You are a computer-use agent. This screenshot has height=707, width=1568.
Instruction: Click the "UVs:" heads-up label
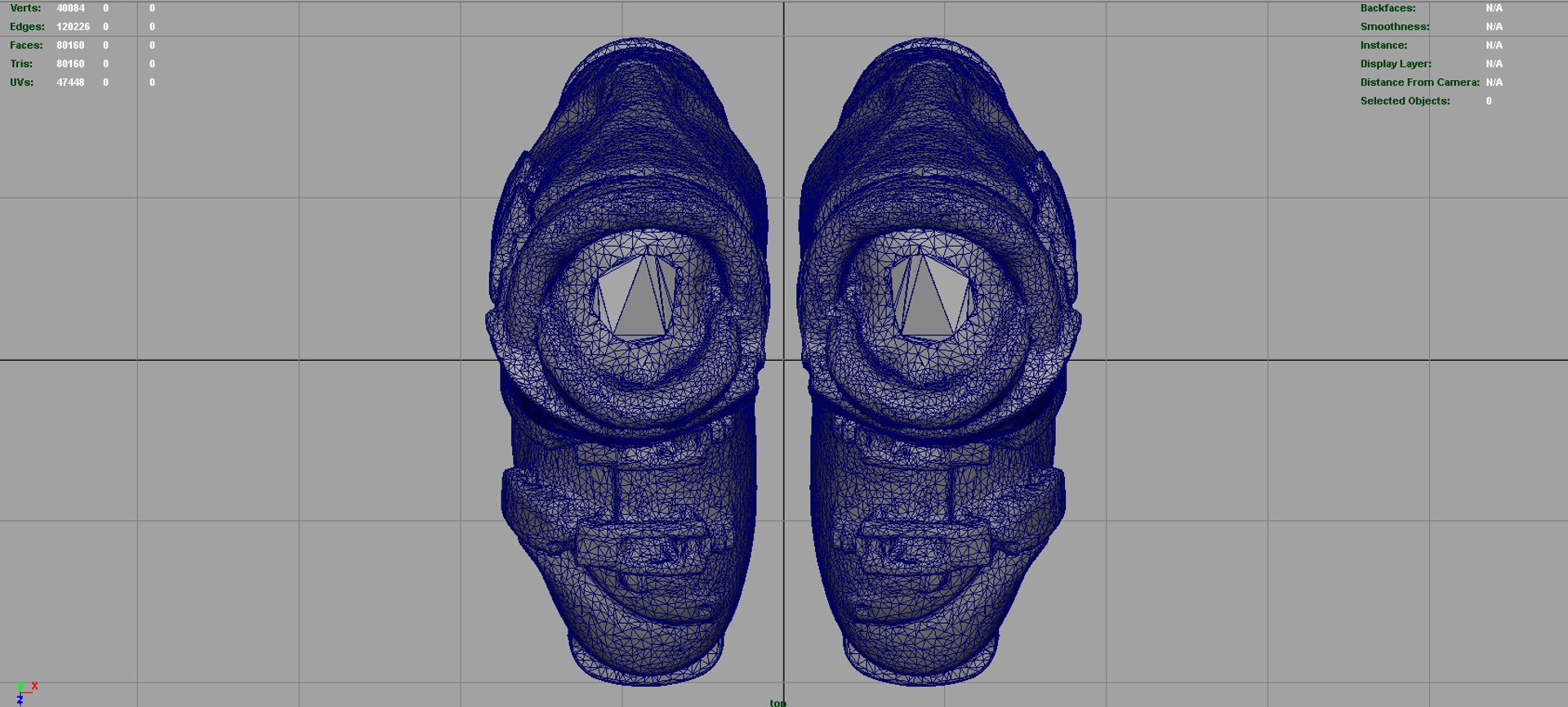point(22,82)
